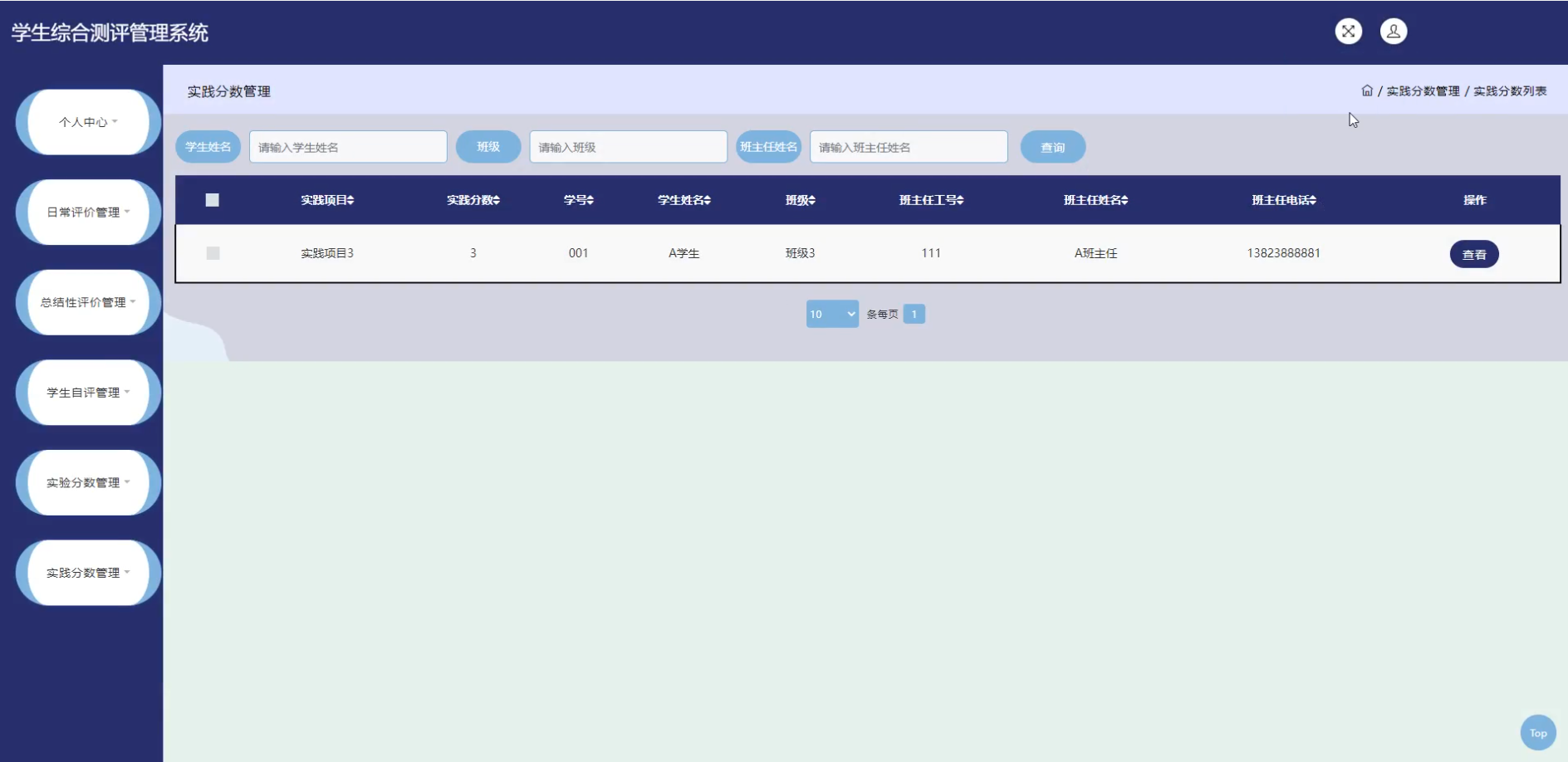Click the phone number 13823888881 cell
Viewport: 1568px width, 762px height.
click(1284, 253)
